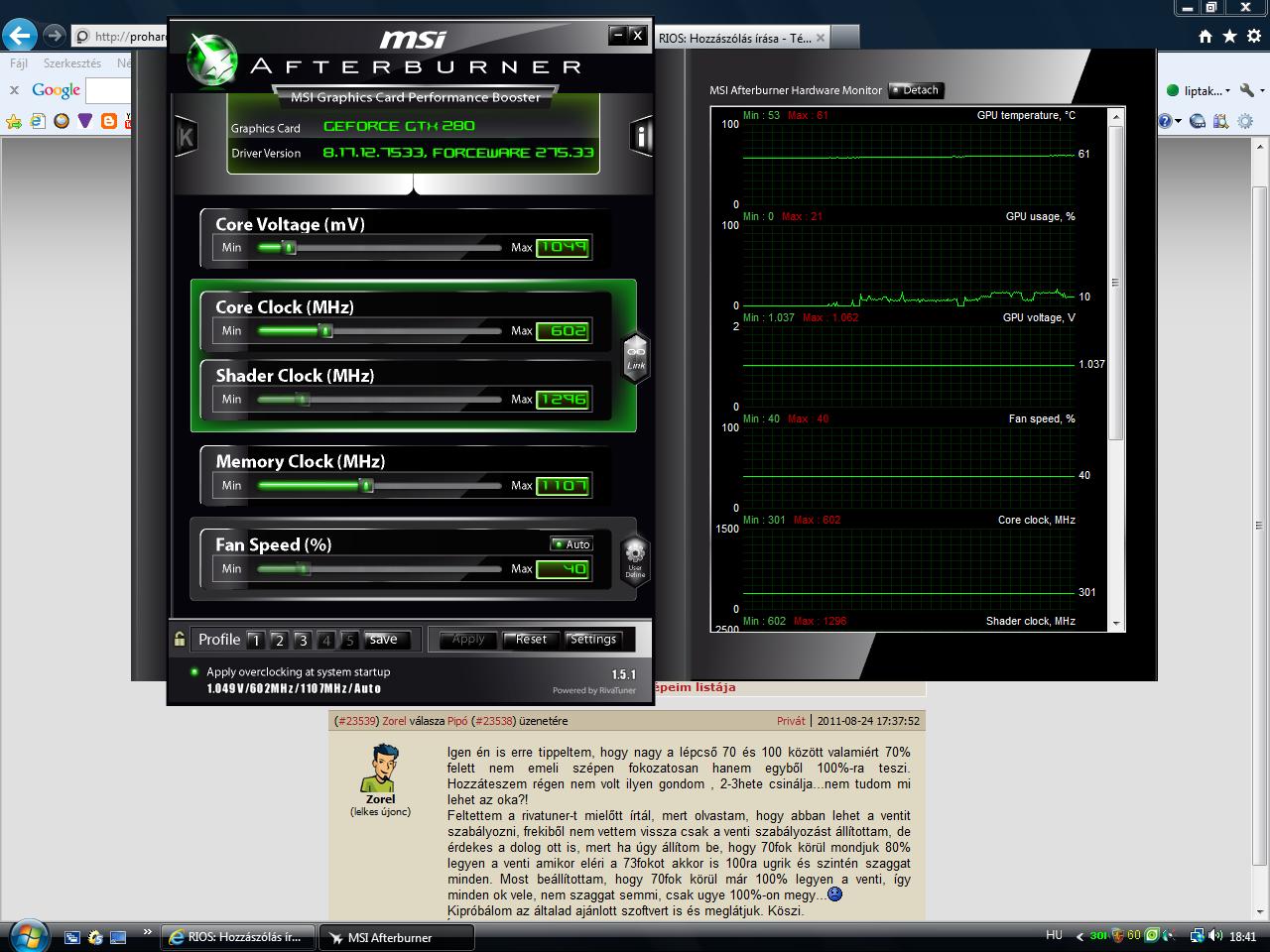
Task: Open the purple triangle favorite icon
Action: point(85,121)
